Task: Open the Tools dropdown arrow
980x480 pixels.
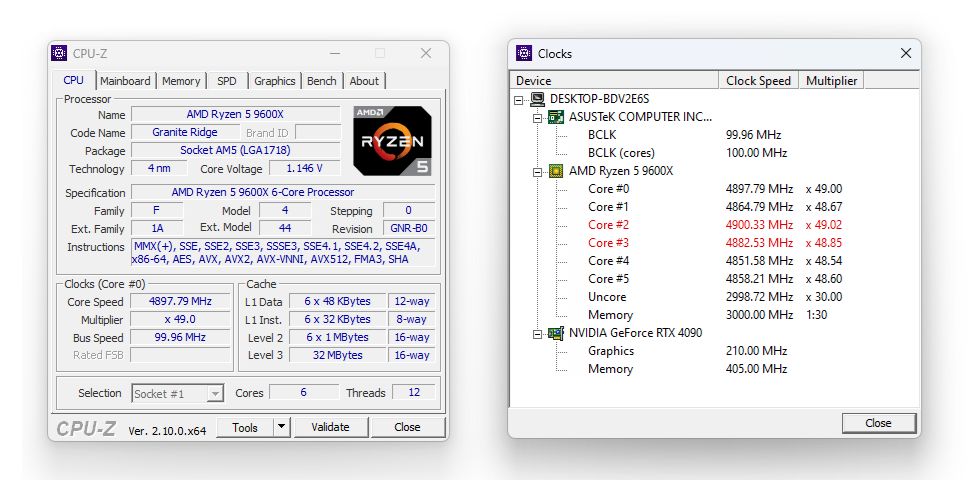Action: pyautogui.click(x=282, y=428)
